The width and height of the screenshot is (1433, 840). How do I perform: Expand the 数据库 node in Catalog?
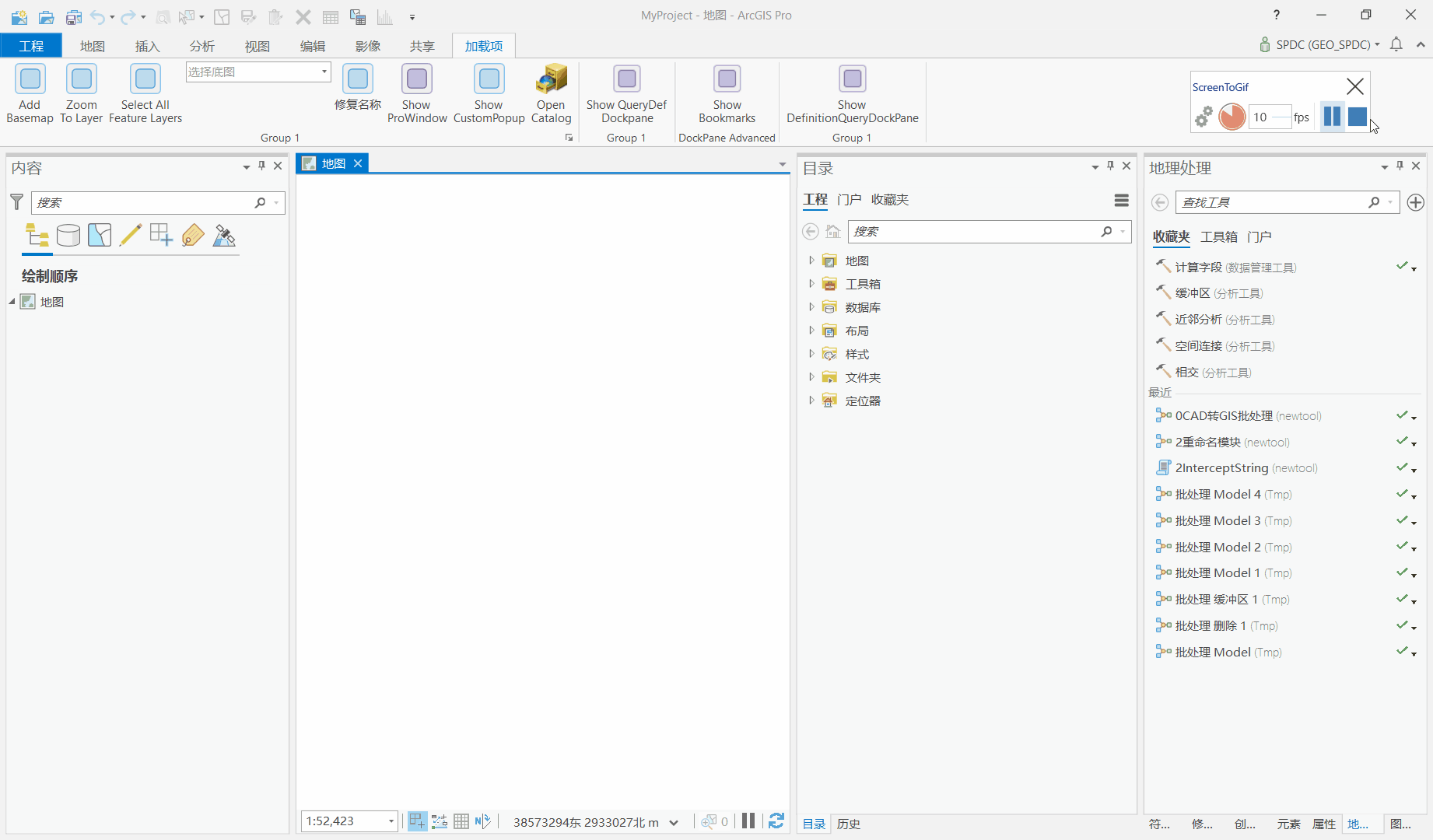[x=811, y=307]
